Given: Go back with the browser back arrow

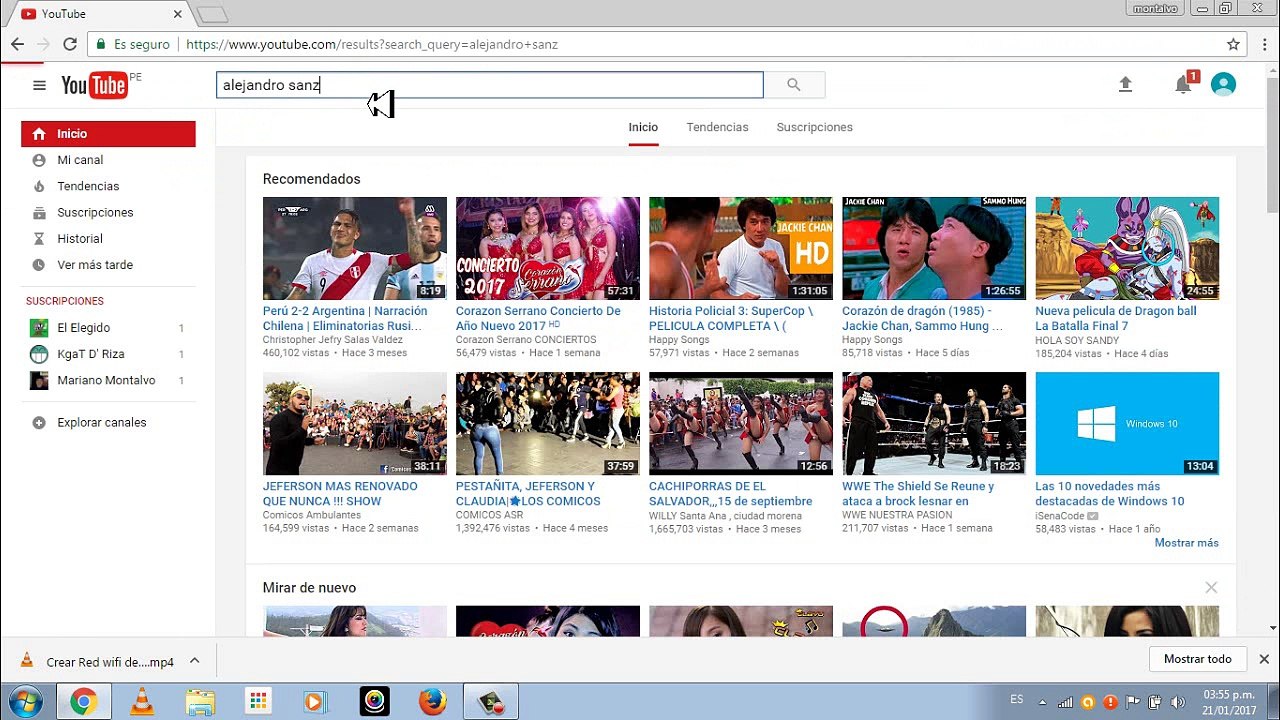Looking at the screenshot, I should pos(17,44).
